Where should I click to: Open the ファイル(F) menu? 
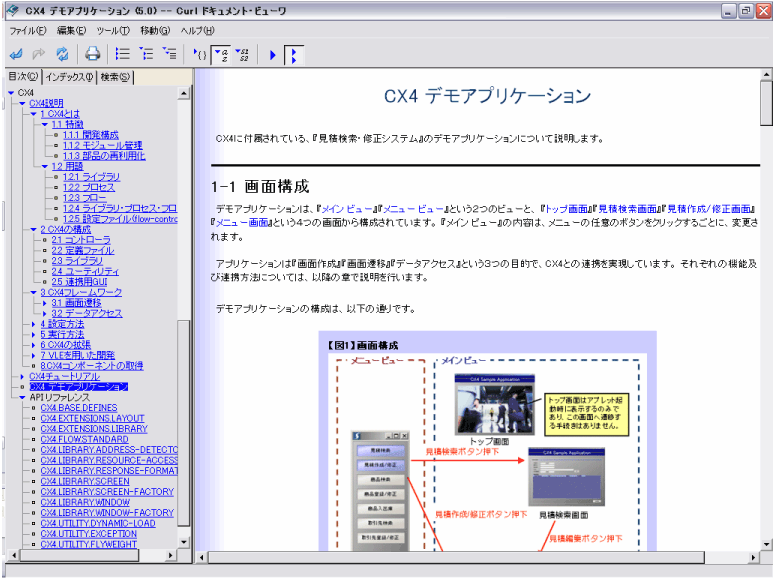click(x=28, y=31)
